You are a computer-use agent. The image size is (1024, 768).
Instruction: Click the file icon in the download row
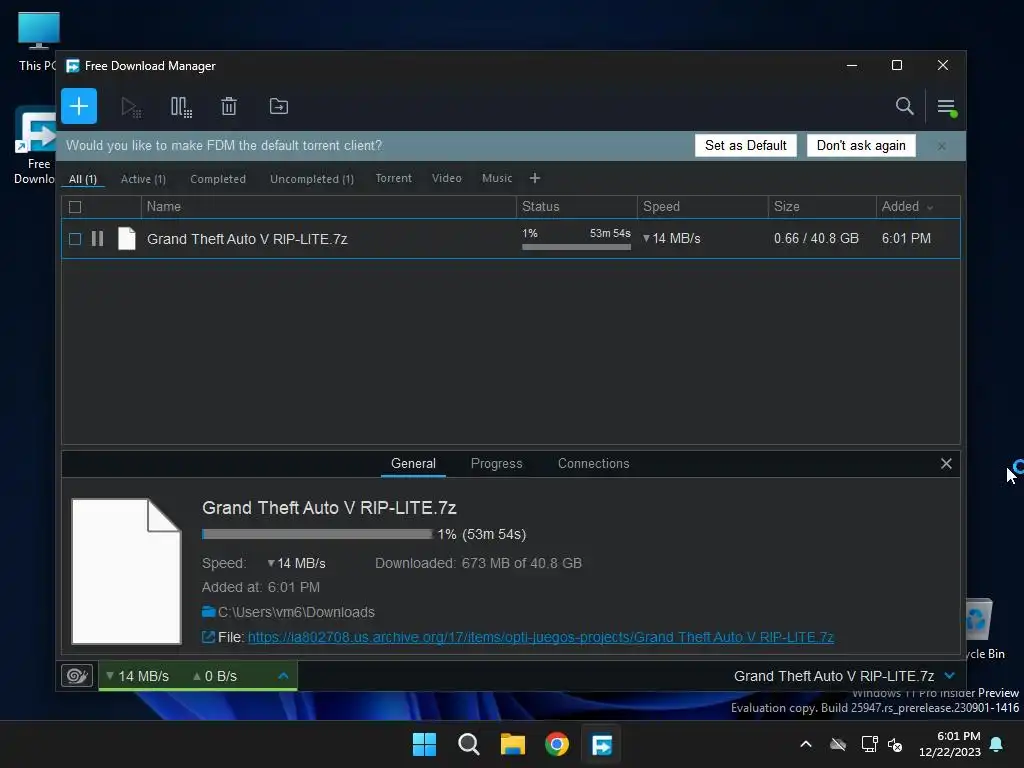click(x=127, y=239)
